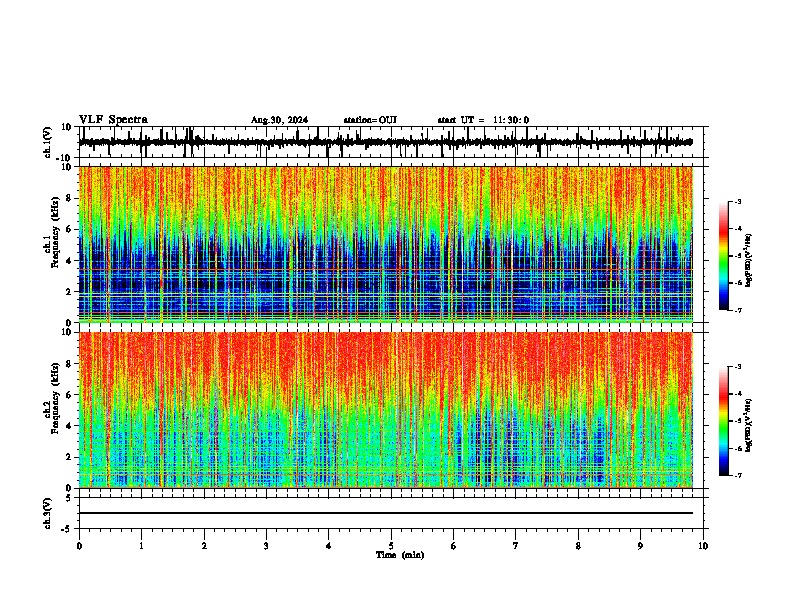The height and width of the screenshot is (612, 792).
Task: Click the "VLF Spectra" title text
Action: [113, 120]
